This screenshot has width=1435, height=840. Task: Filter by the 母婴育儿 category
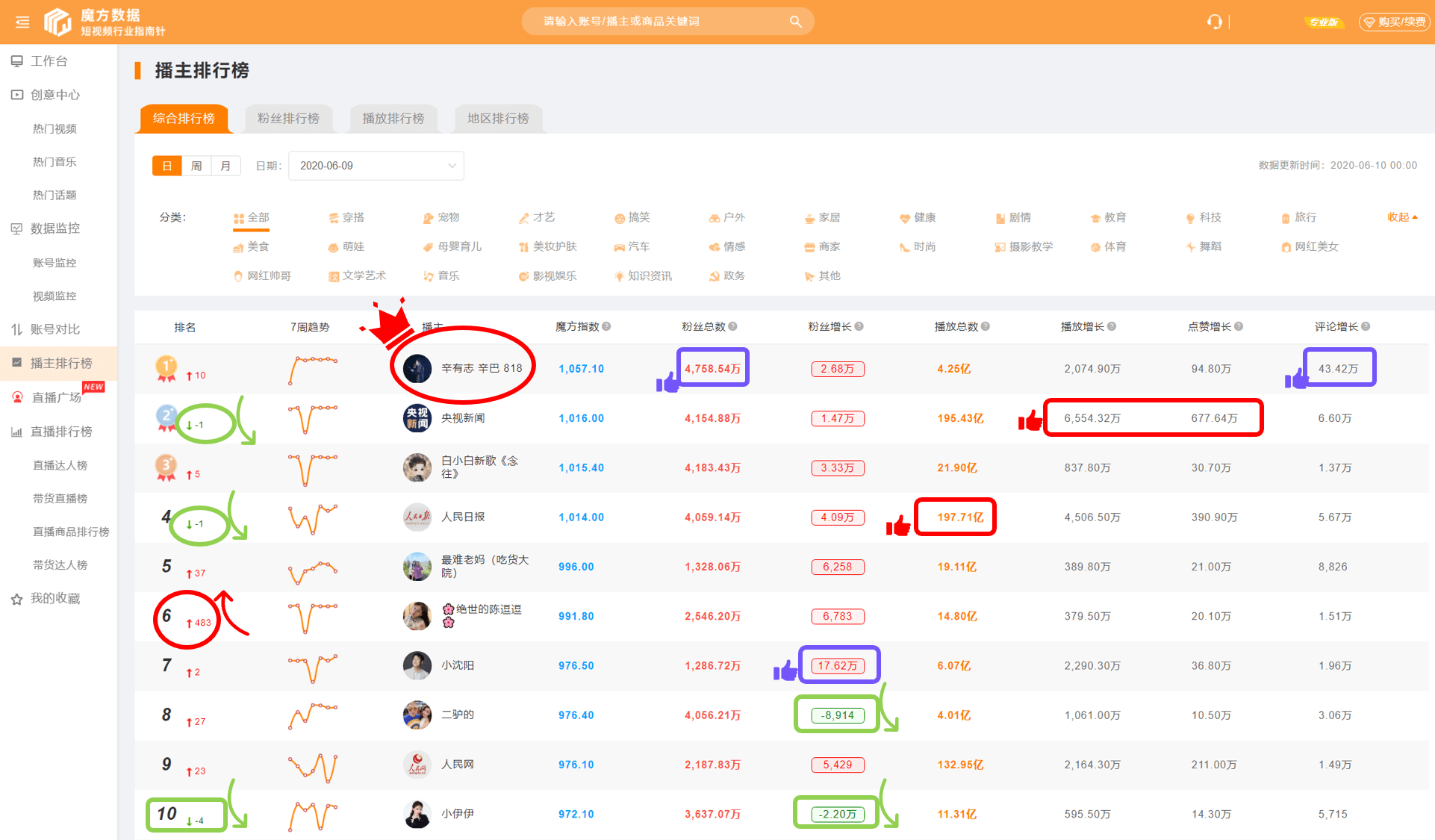coord(452,247)
